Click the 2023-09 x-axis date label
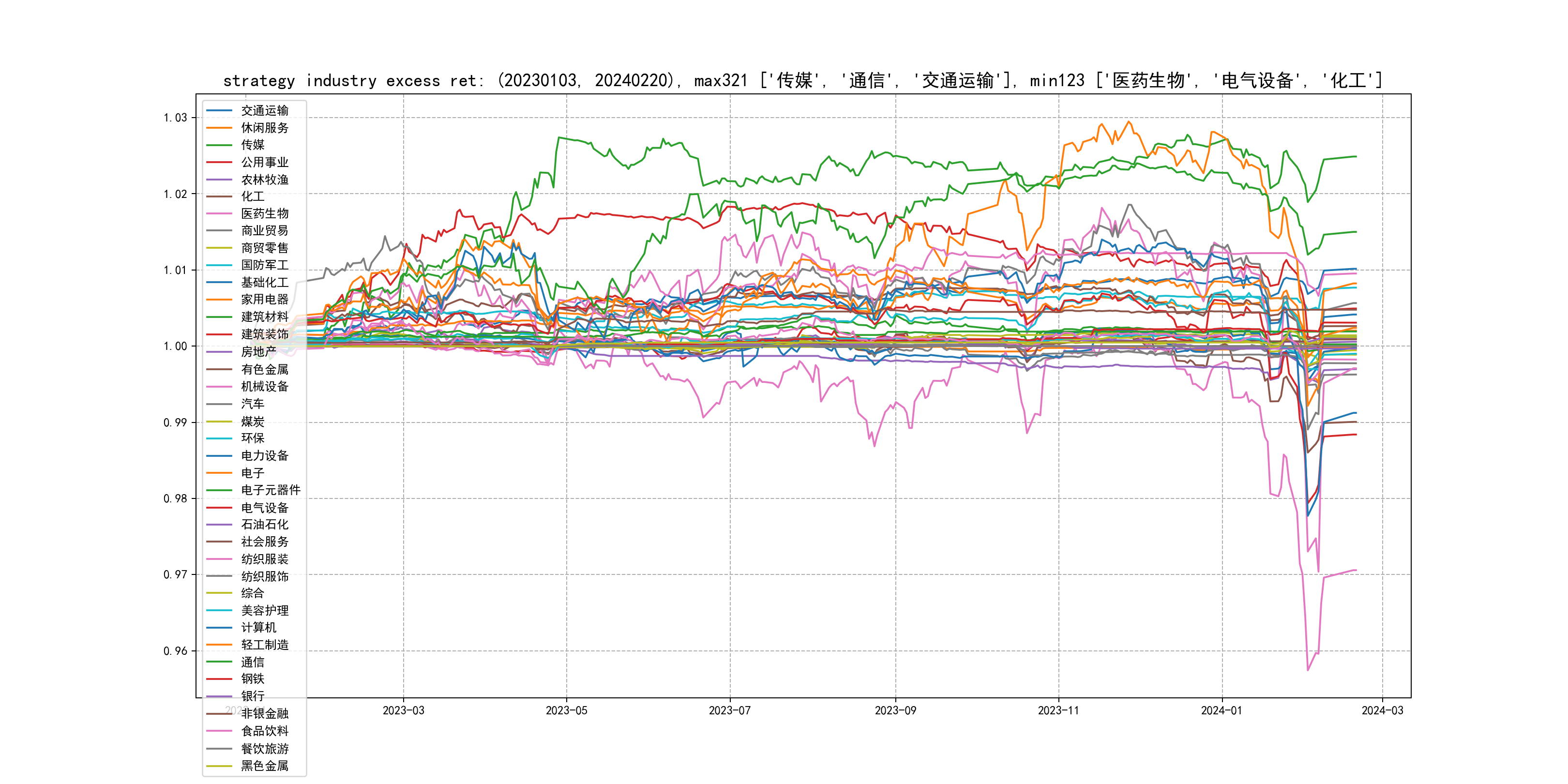This screenshot has height=784, width=1568. point(895,710)
